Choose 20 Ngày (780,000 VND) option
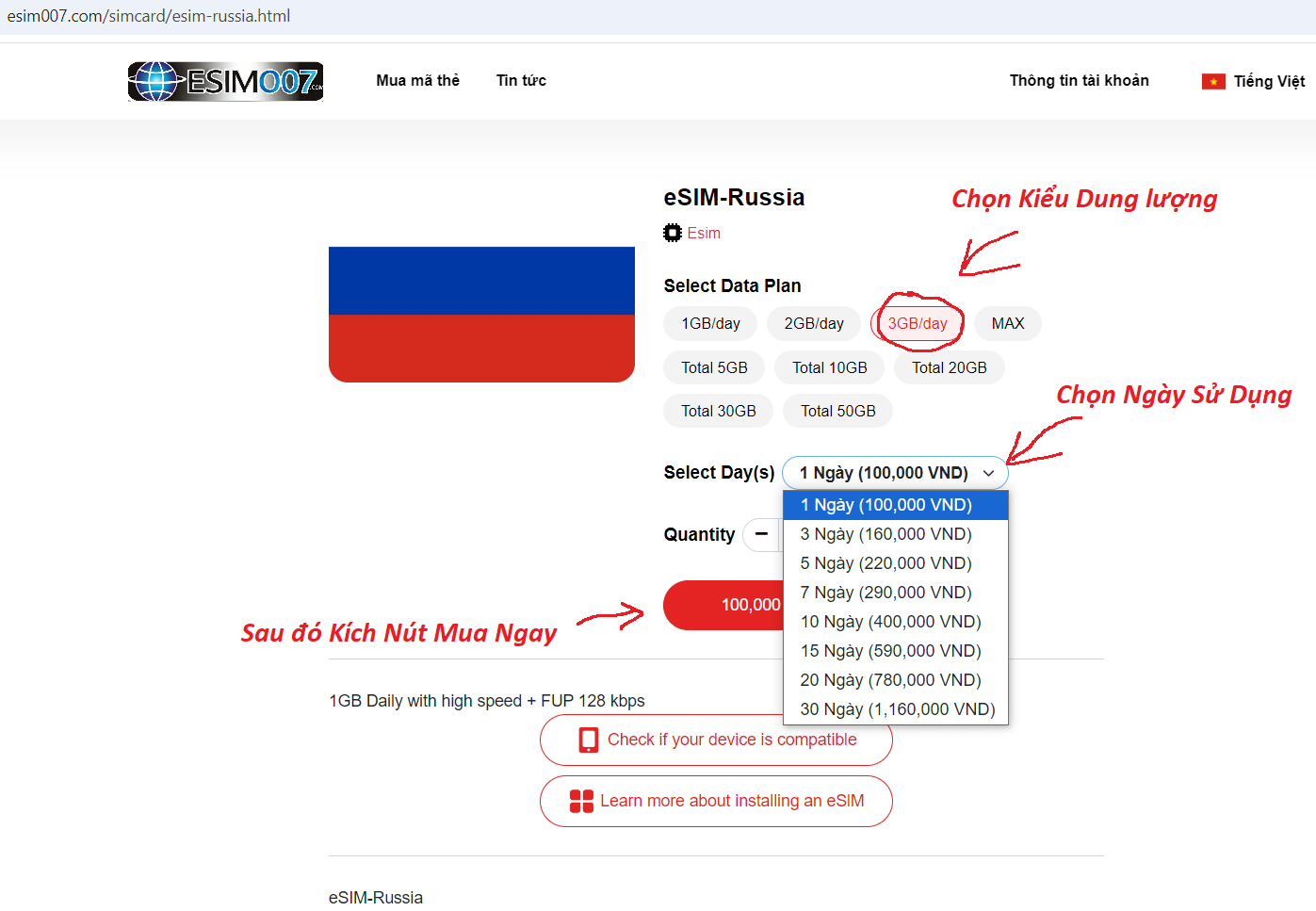This screenshot has width=1316, height=911. (x=896, y=680)
